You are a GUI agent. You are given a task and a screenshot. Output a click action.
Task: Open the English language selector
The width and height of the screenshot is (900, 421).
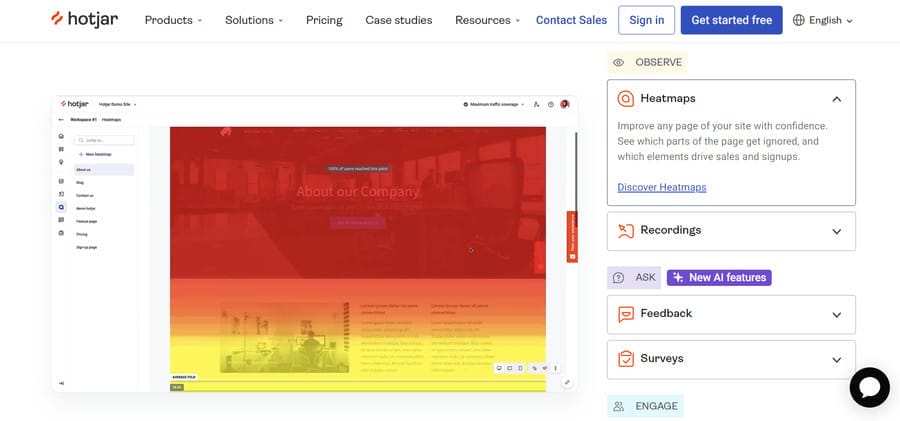click(x=823, y=20)
